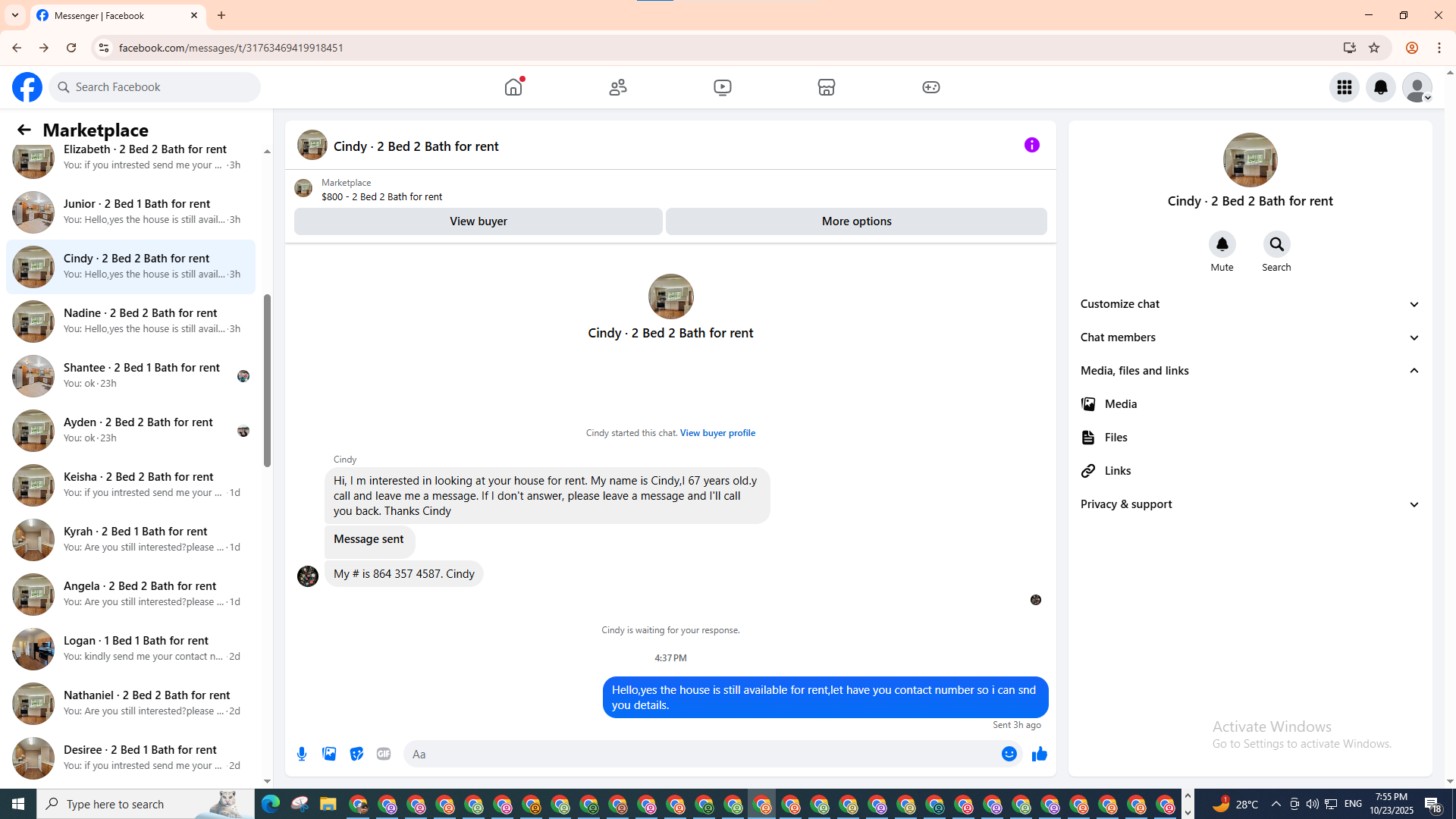
Task: Open the Marketplace tab in top navigation
Action: (x=826, y=87)
